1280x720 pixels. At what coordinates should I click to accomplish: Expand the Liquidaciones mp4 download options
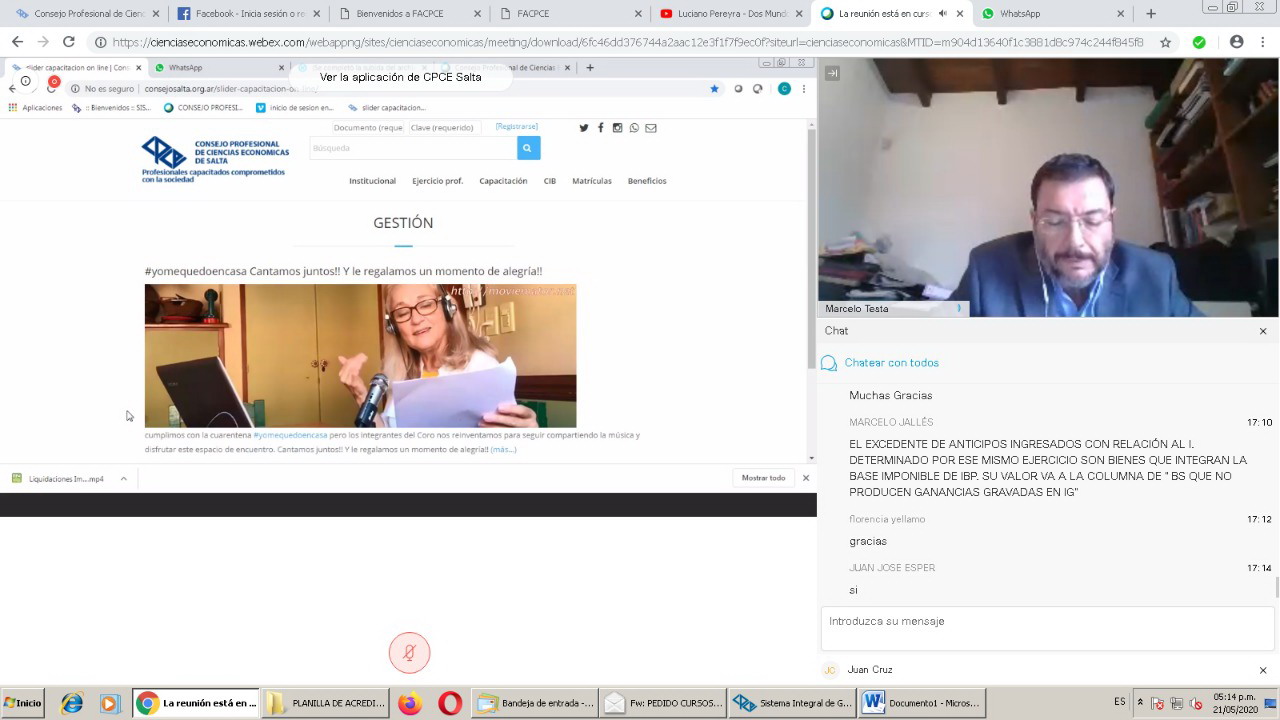(x=124, y=479)
